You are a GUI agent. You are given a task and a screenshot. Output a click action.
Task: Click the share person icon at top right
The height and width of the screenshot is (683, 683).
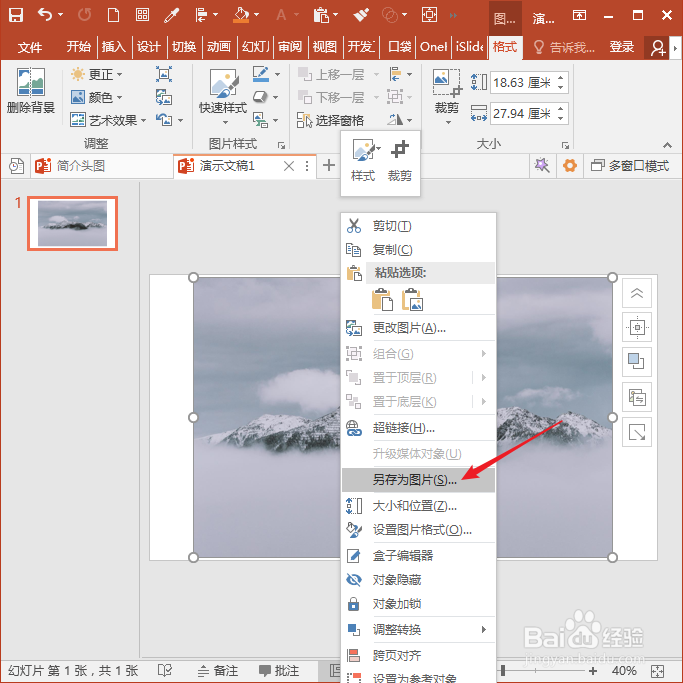pyautogui.click(x=657, y=47)
